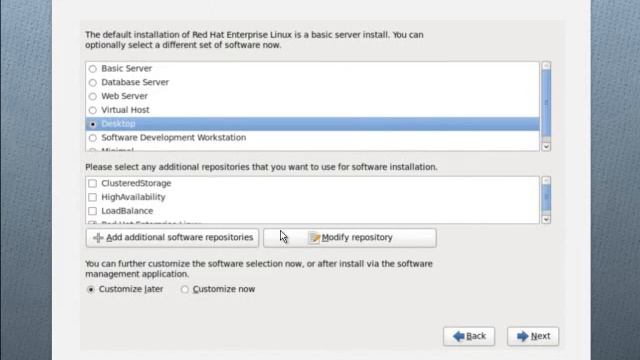
Task: Tick the LoadBalance repository checkbox
Action: (x=93, y=211)
